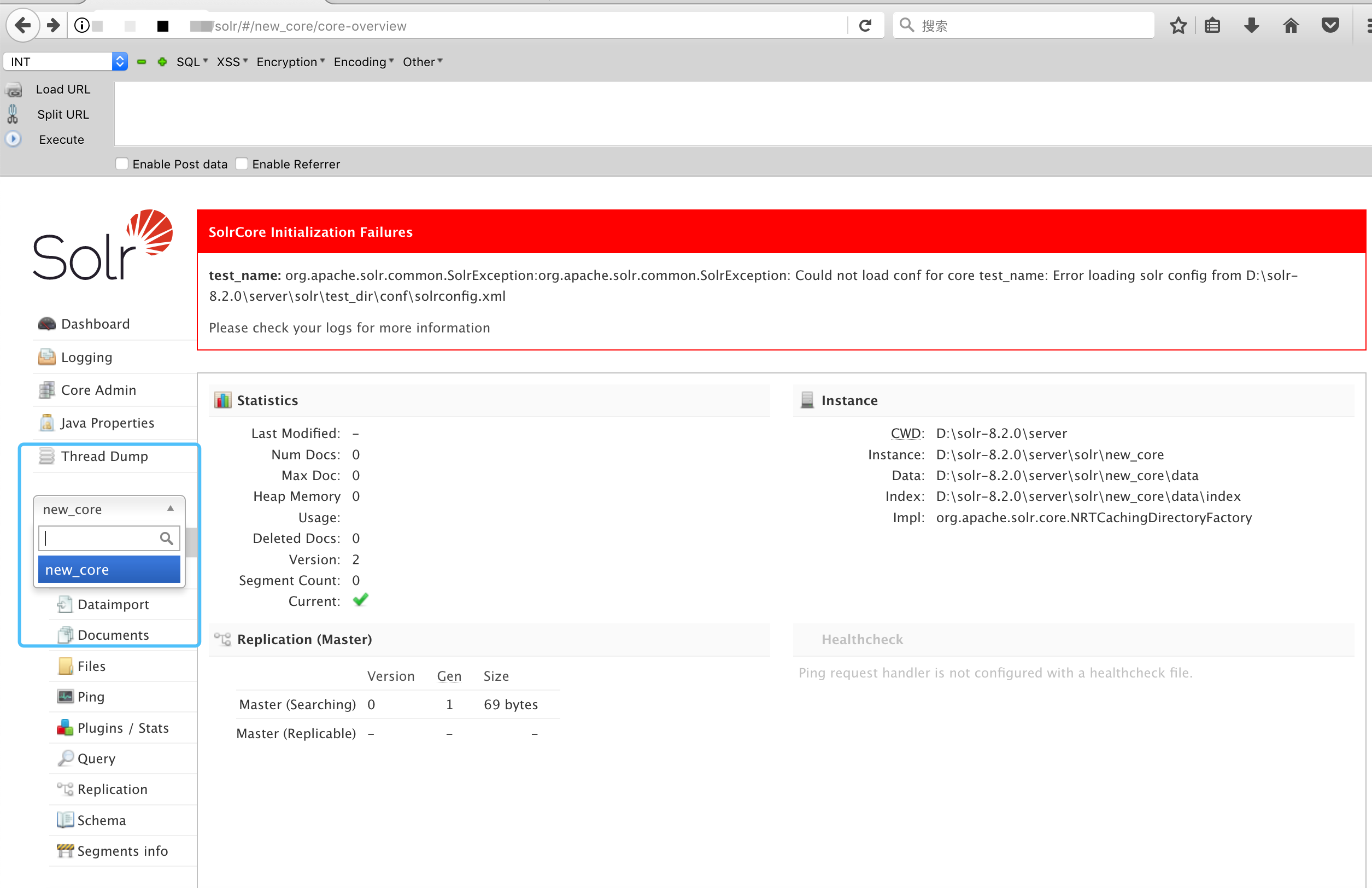Click the Plugins / Stats blocks icon
The height and width of the screenshot is (888, 1372).
65,728
